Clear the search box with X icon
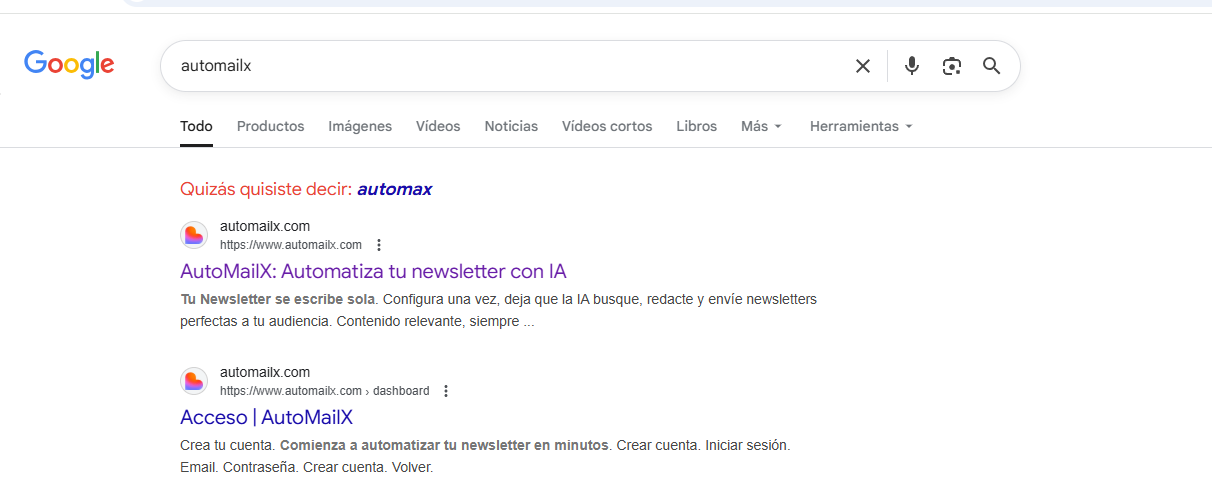This screenshot has width=1212, height=494. pyautogui.click(x=862, y=66)
